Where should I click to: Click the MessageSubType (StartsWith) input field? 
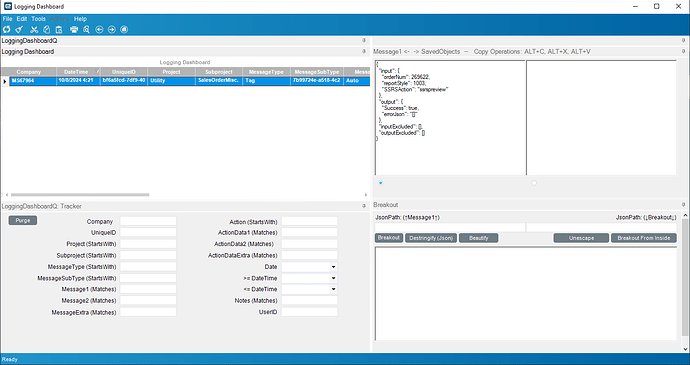(148, 278)
